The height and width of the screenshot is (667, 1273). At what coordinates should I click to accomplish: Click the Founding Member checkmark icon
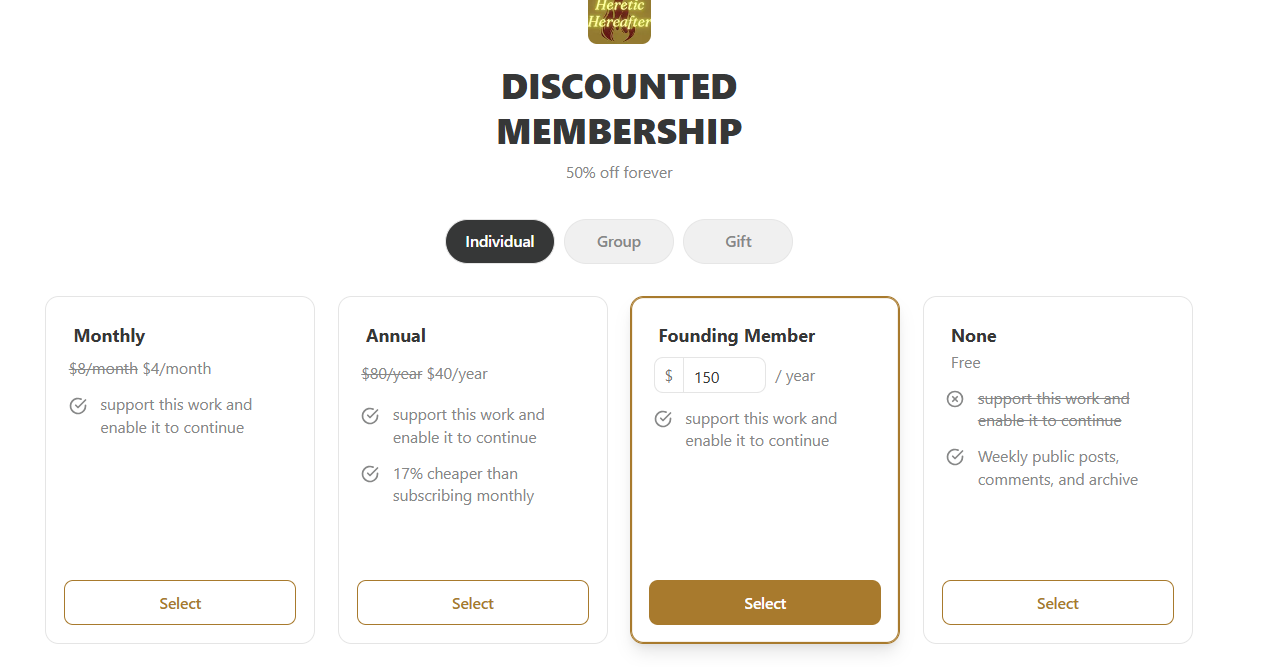point(663,419)
